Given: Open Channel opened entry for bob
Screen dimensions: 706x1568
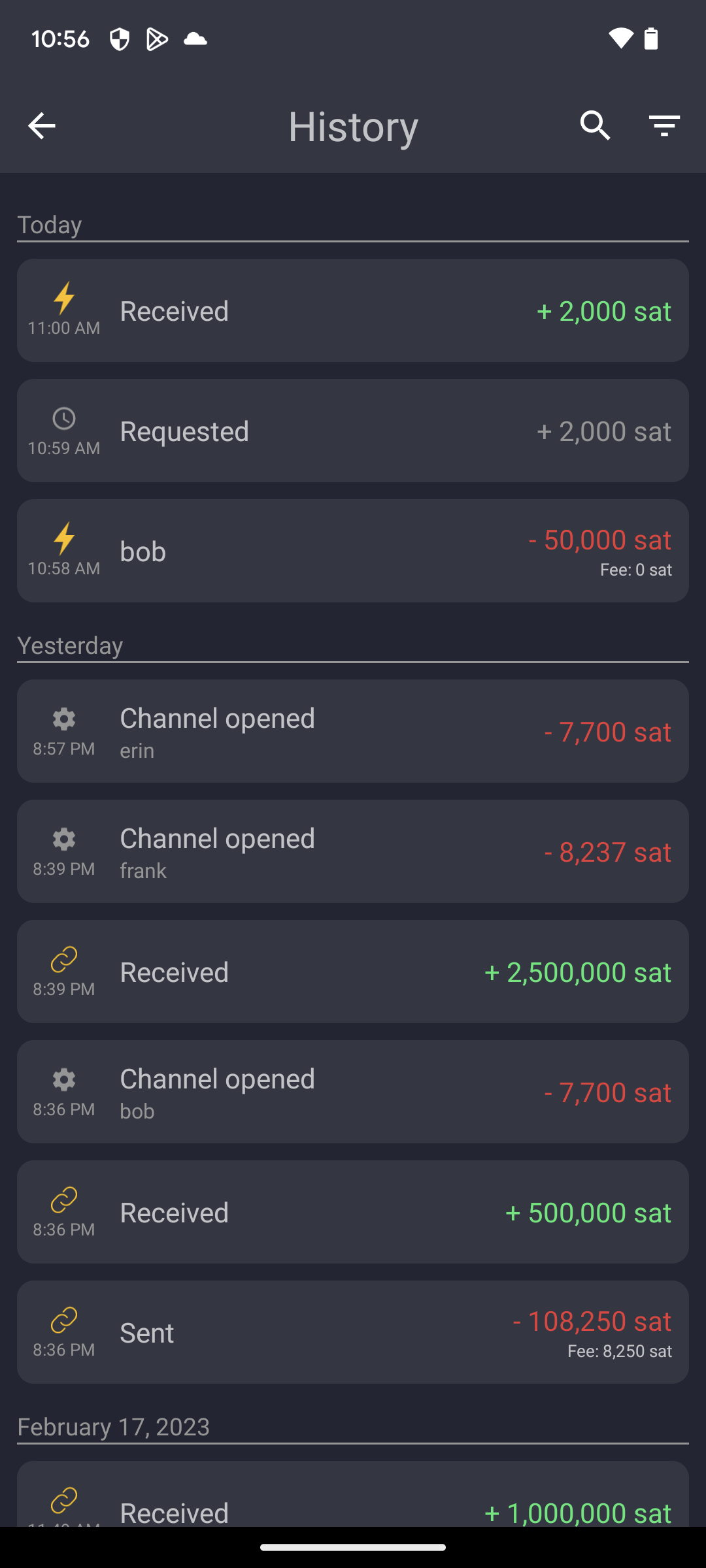Looking at the screenshot, I should pos(353,1092).
